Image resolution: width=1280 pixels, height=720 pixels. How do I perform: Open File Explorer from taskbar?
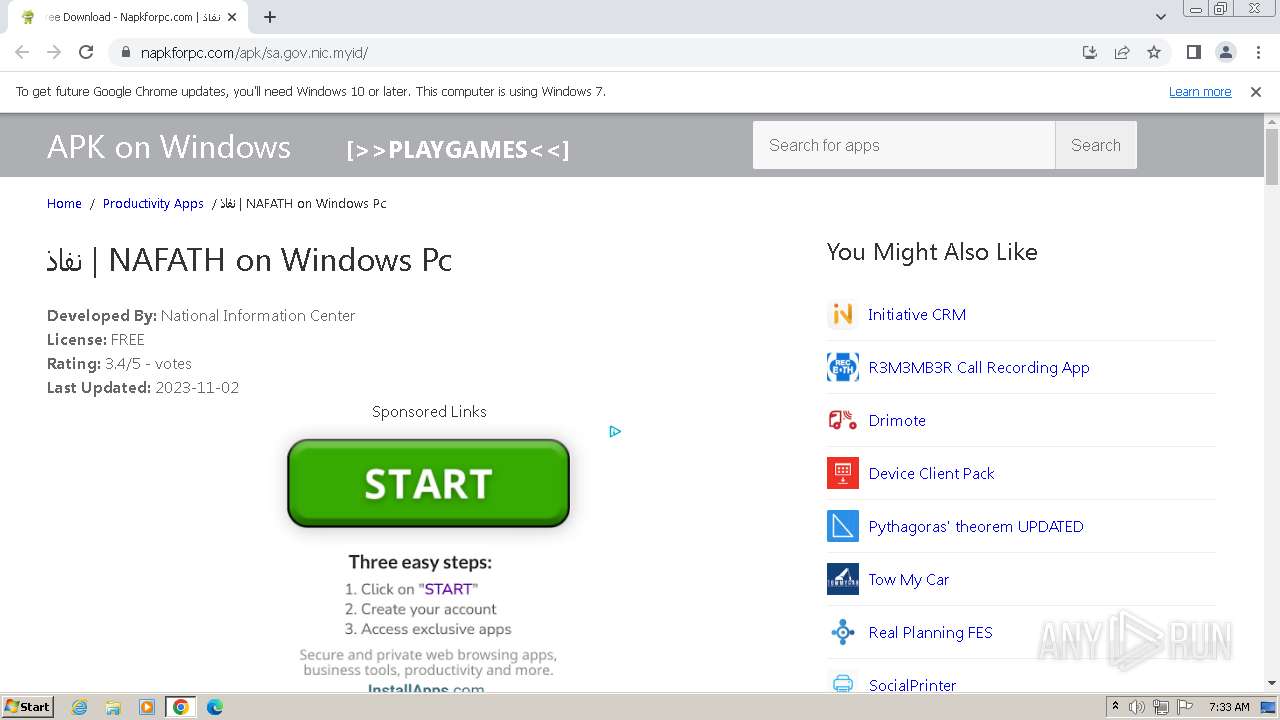[x=113, y=707]
